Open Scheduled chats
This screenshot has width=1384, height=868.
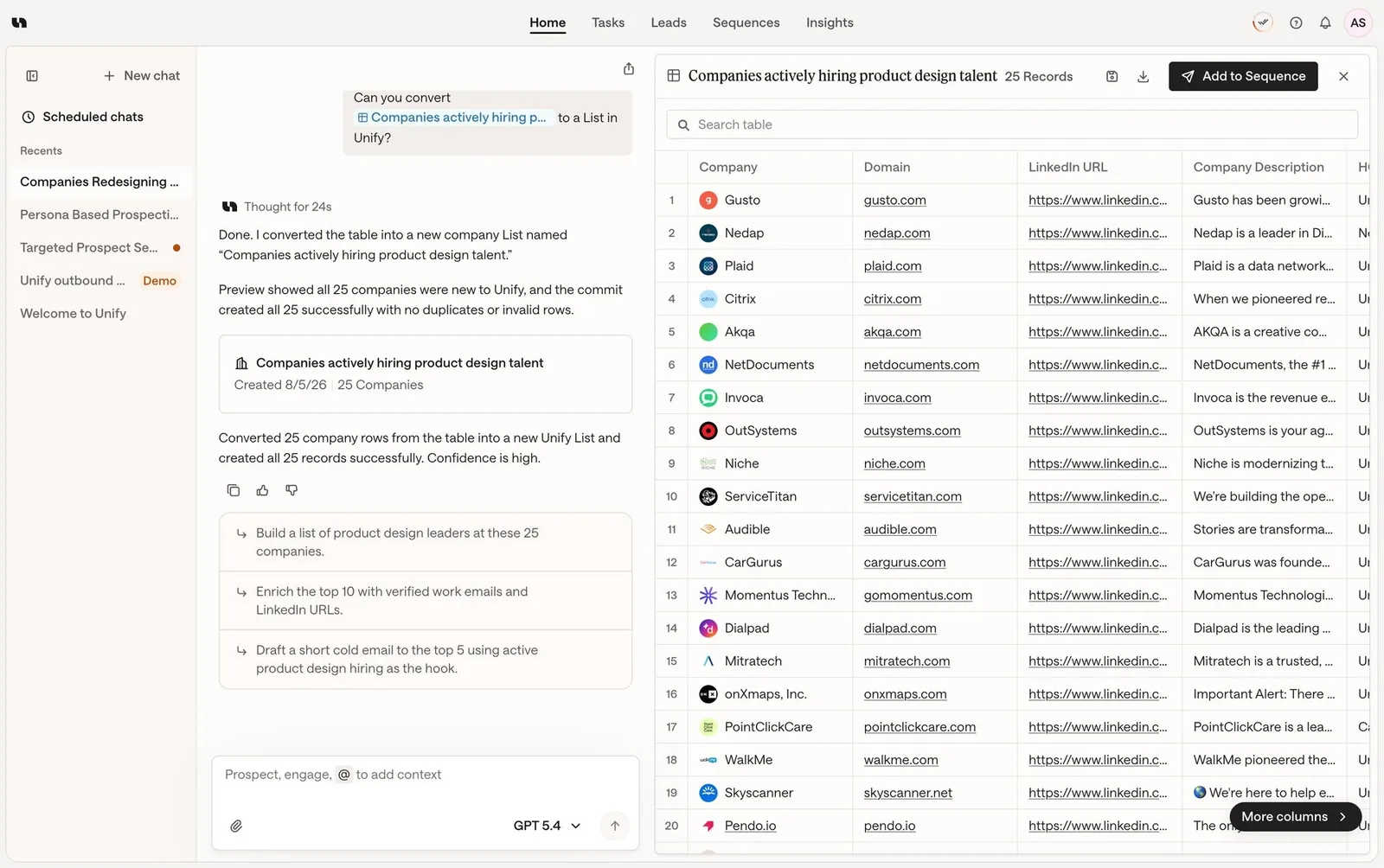83,117
